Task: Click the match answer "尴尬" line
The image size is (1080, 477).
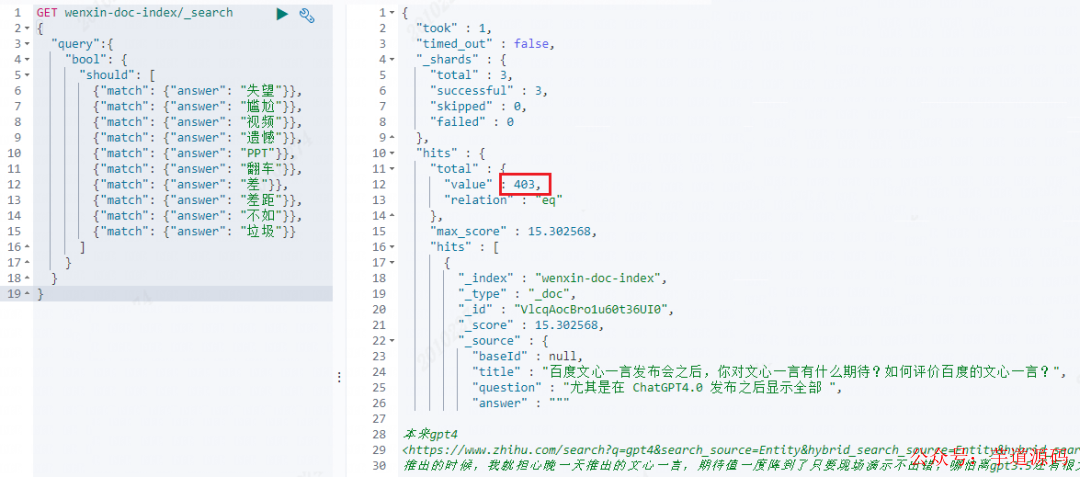Action: tap(198, 107)
